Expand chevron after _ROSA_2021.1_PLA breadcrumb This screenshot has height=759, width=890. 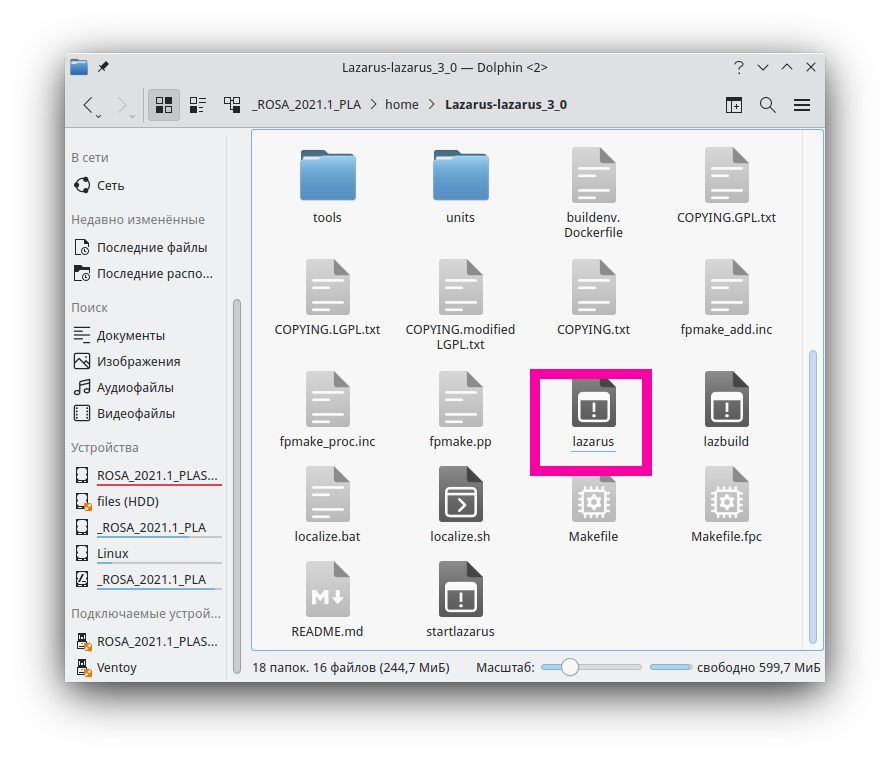click(x=373, y=104)
